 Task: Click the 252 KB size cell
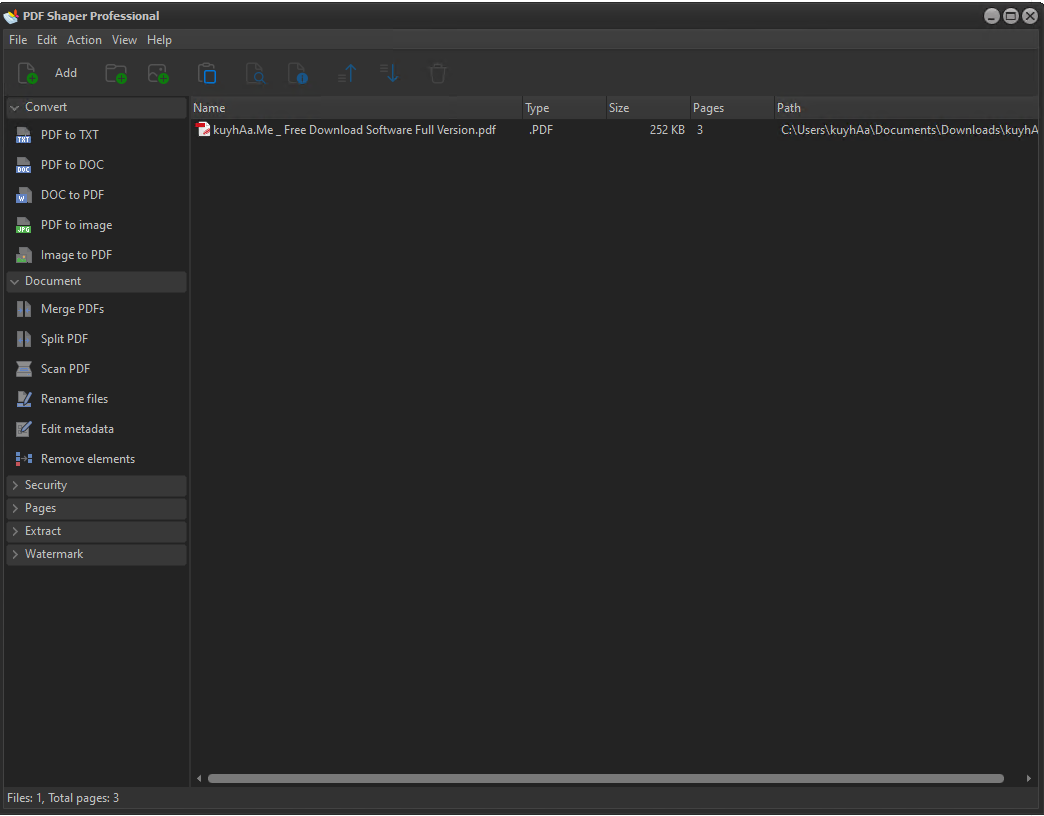[x=667, y=130]
